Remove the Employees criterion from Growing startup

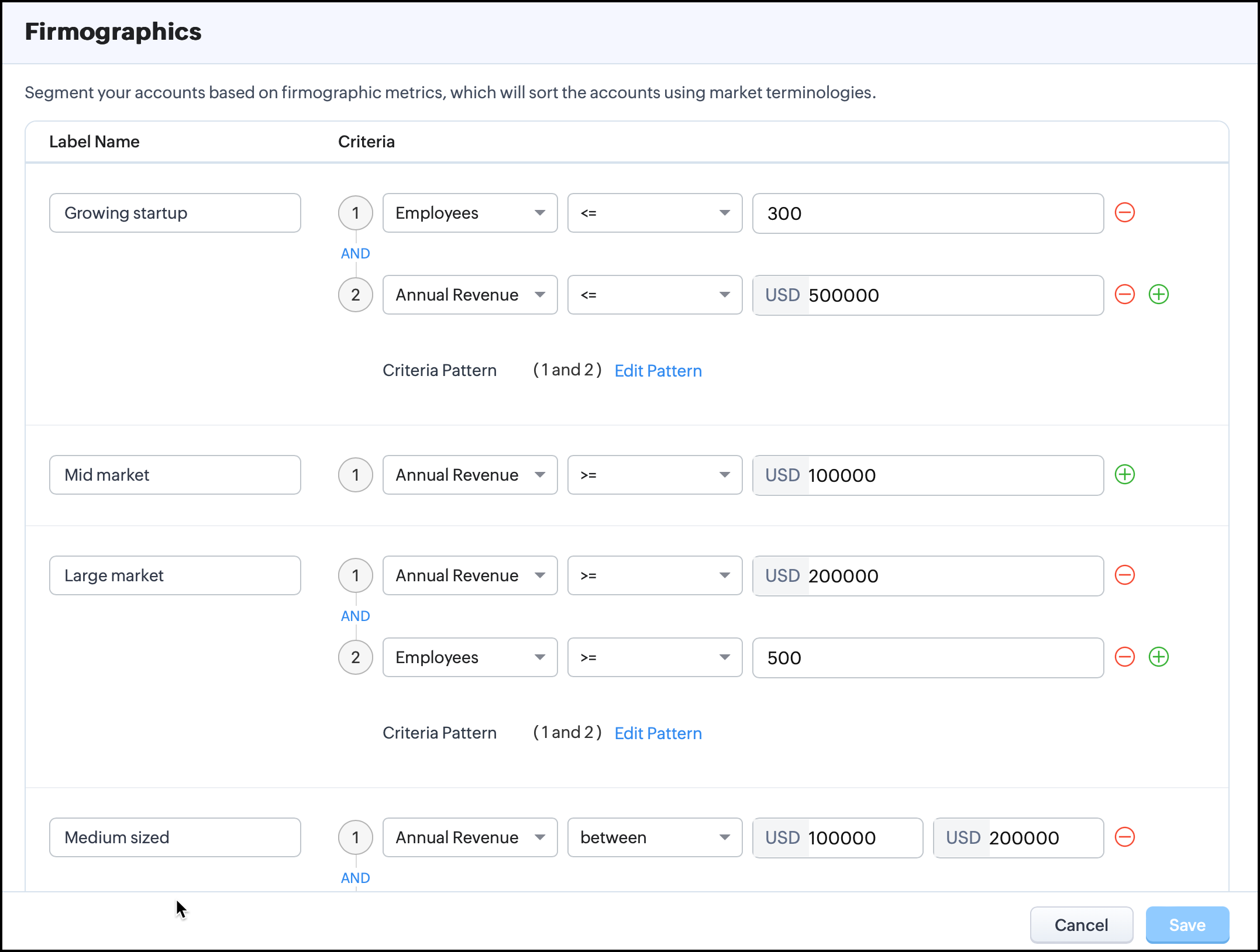point(1124,213)
